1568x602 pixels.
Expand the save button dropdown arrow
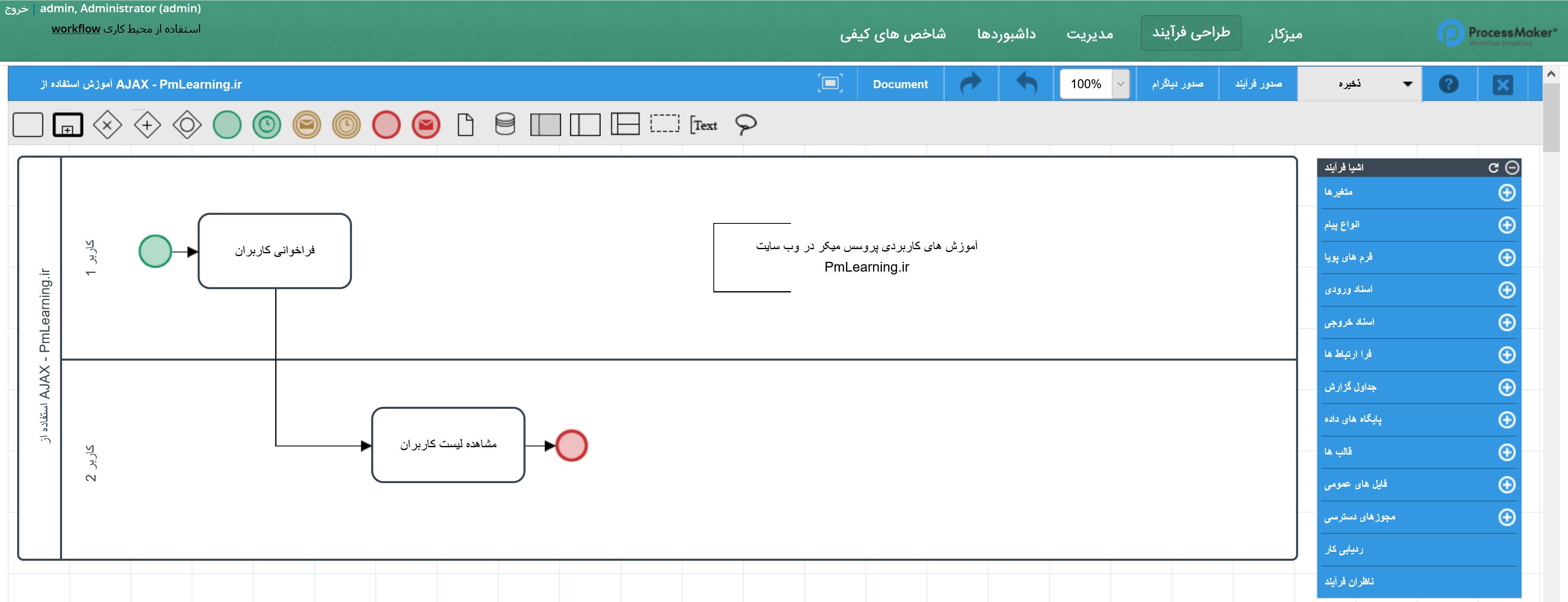(1407, 84)
